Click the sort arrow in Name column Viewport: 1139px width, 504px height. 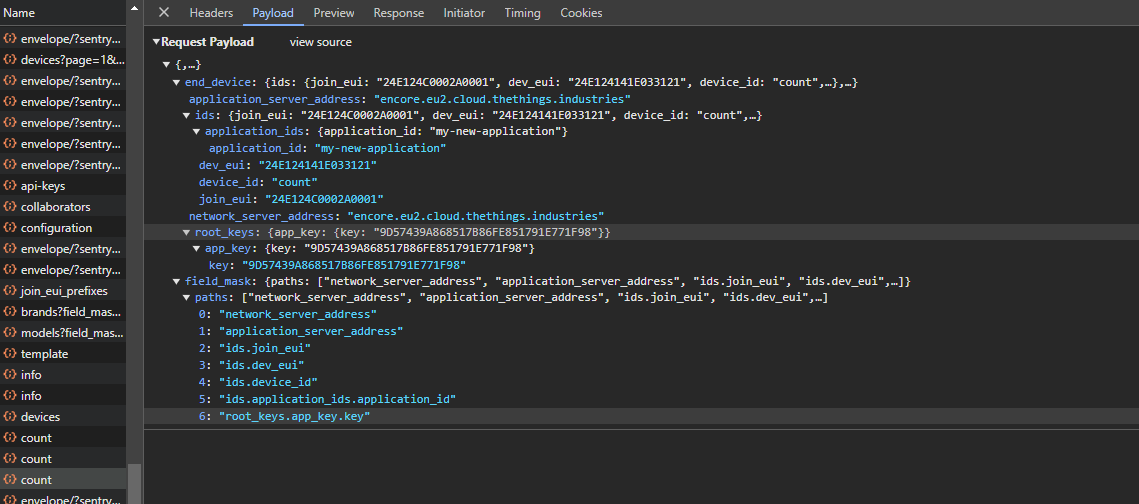tap(134, 8)
